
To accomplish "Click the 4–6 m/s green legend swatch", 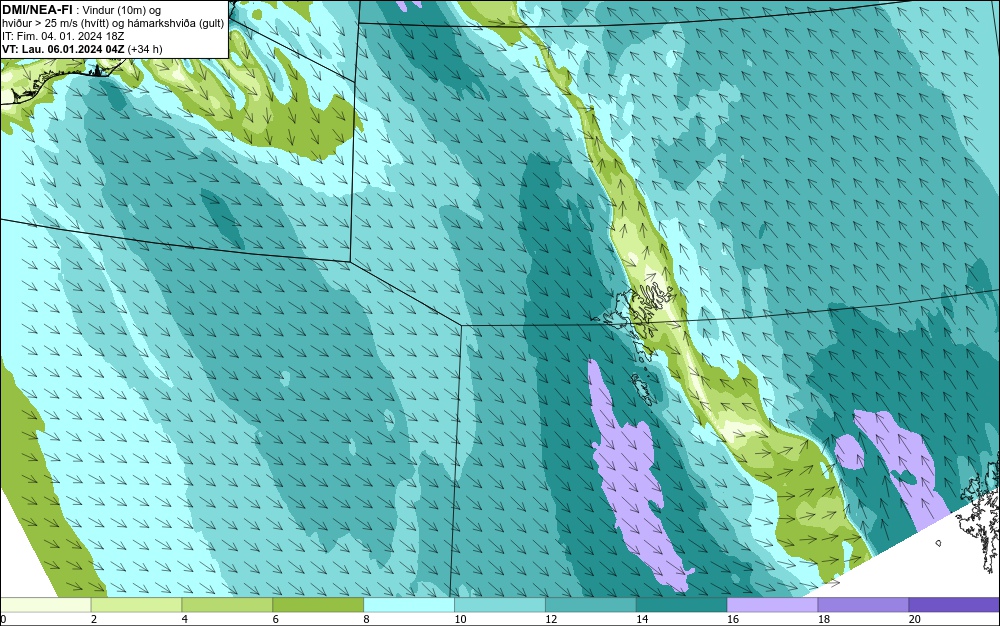I will click(227, 605).
